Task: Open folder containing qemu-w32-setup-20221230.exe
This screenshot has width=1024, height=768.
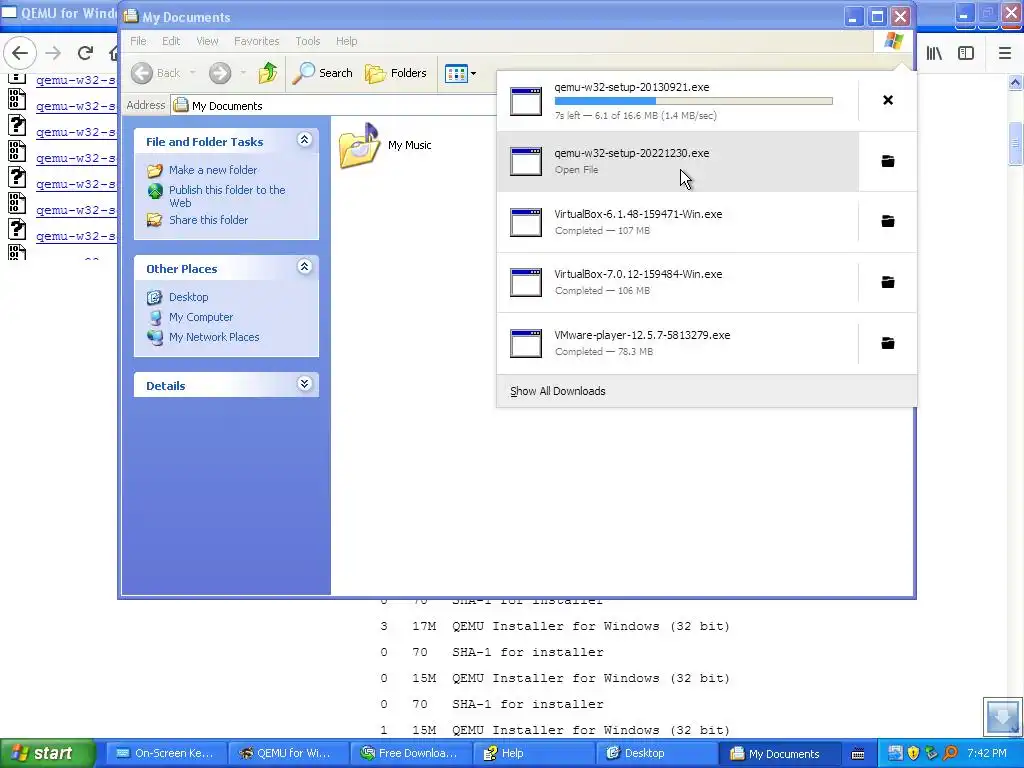Action: pos(888,161)
